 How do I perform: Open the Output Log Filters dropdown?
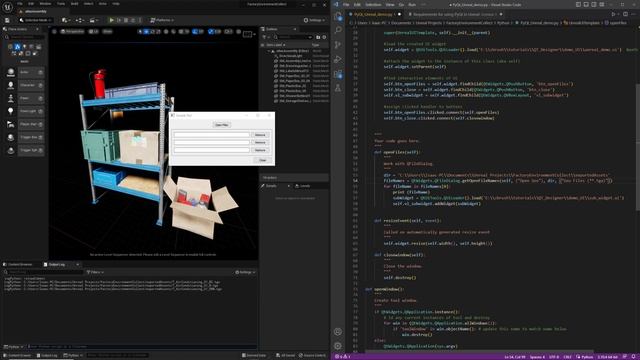tap(96, 272)
